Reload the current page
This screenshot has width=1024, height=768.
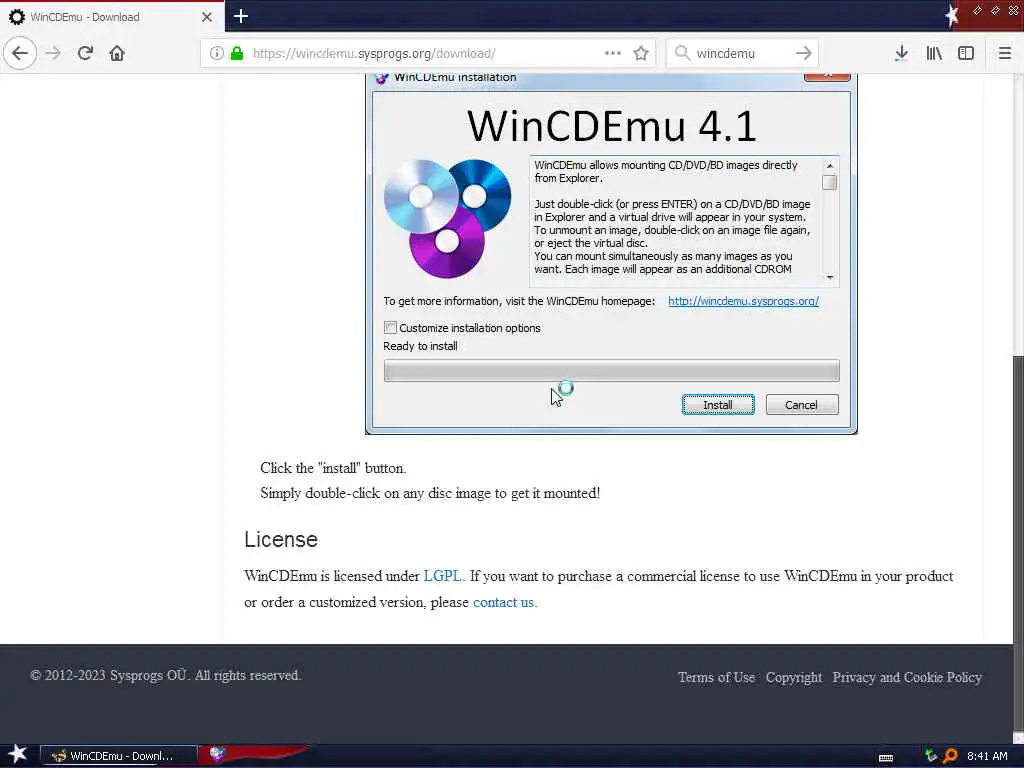pos(85,53)
